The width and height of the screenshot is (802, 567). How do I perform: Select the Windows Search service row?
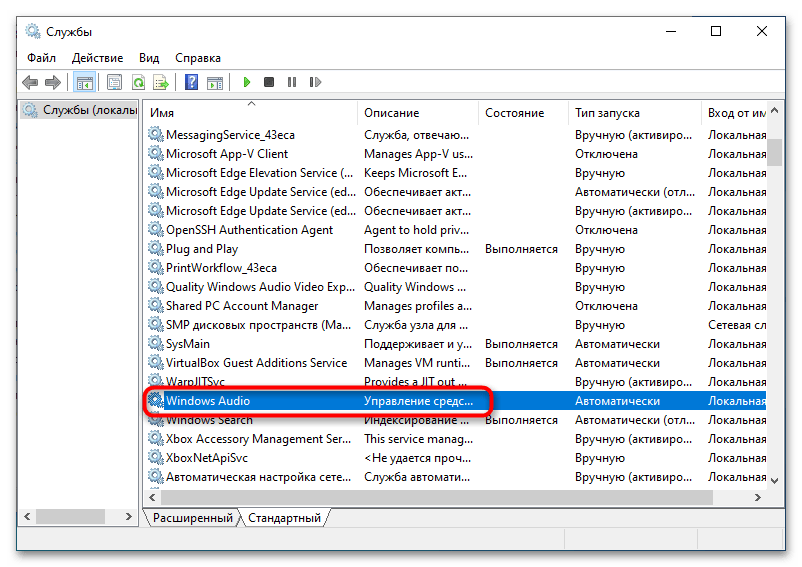pos(455,420)
